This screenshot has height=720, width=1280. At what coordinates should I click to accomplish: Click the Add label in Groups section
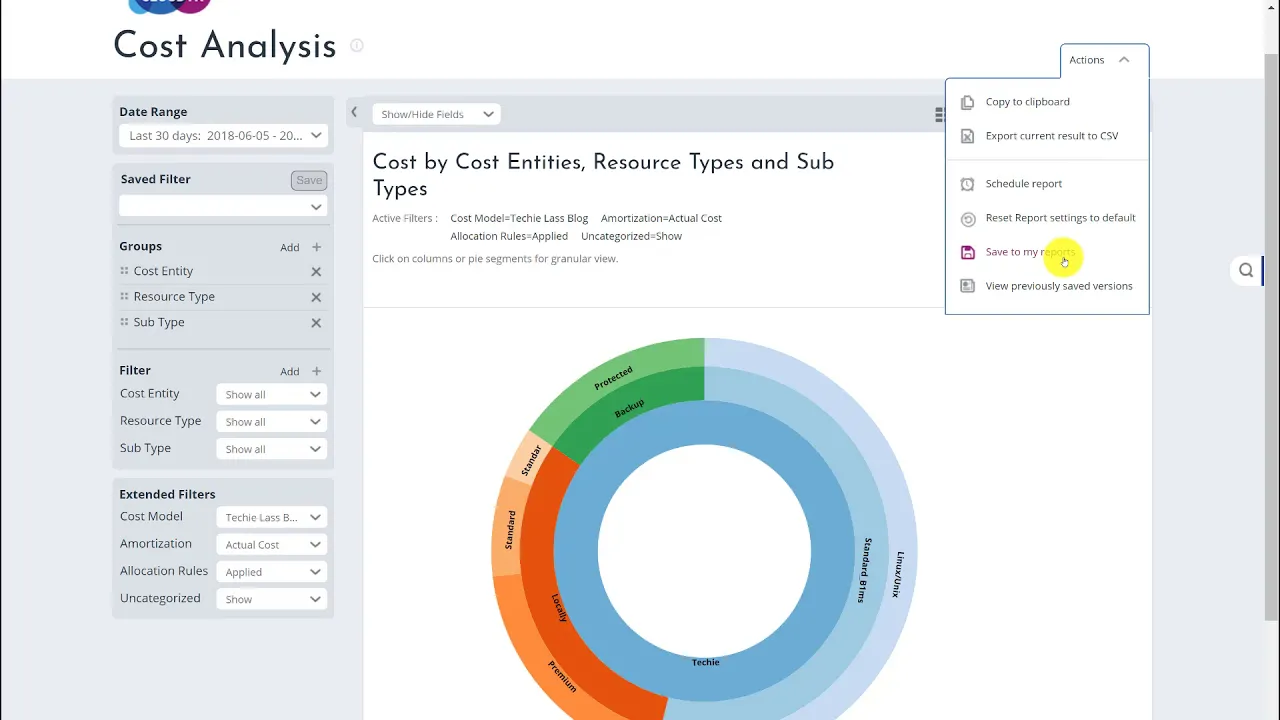(289, 247)
